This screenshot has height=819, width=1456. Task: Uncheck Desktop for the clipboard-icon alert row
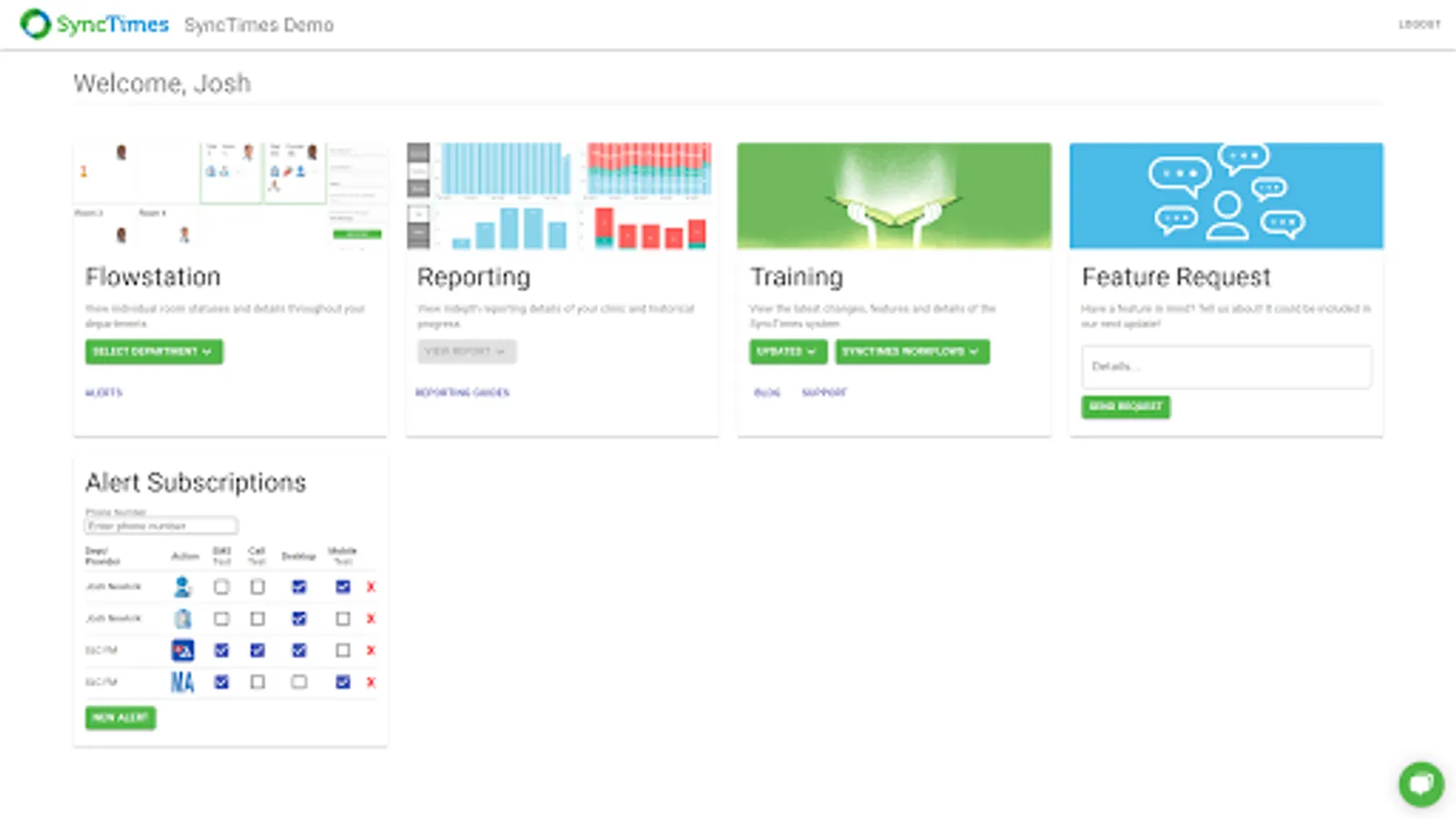[298, 619]
